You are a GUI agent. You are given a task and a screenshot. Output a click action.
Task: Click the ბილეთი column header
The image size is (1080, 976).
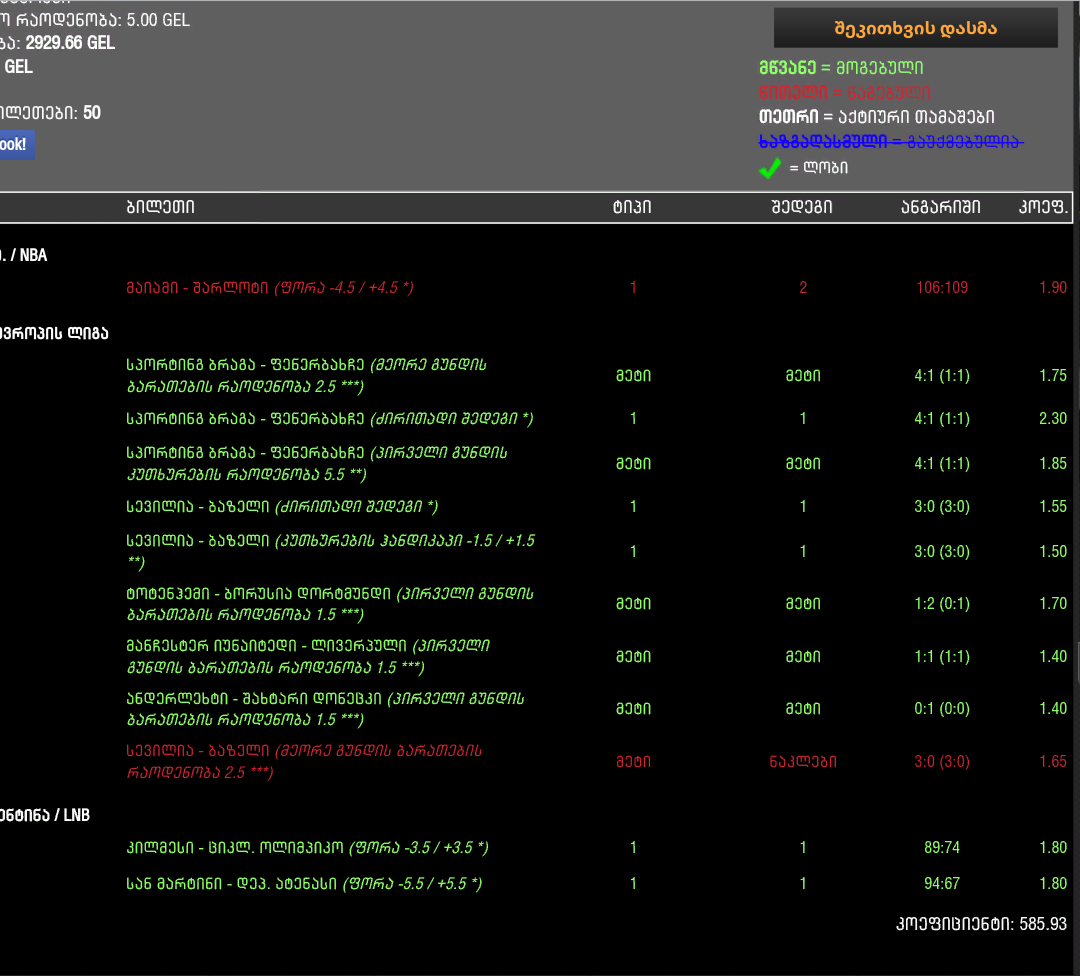click(160, 207)
